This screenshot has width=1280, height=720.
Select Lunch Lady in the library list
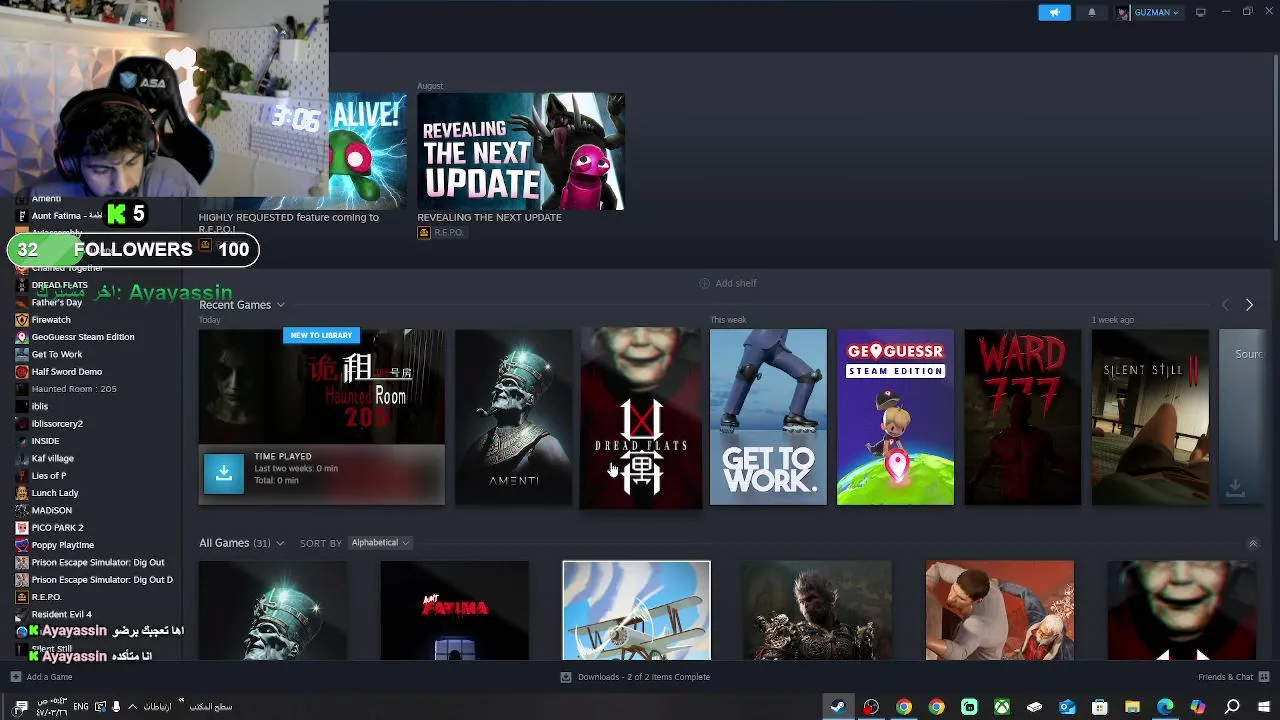pyautogui.click(x=55, y=493)
